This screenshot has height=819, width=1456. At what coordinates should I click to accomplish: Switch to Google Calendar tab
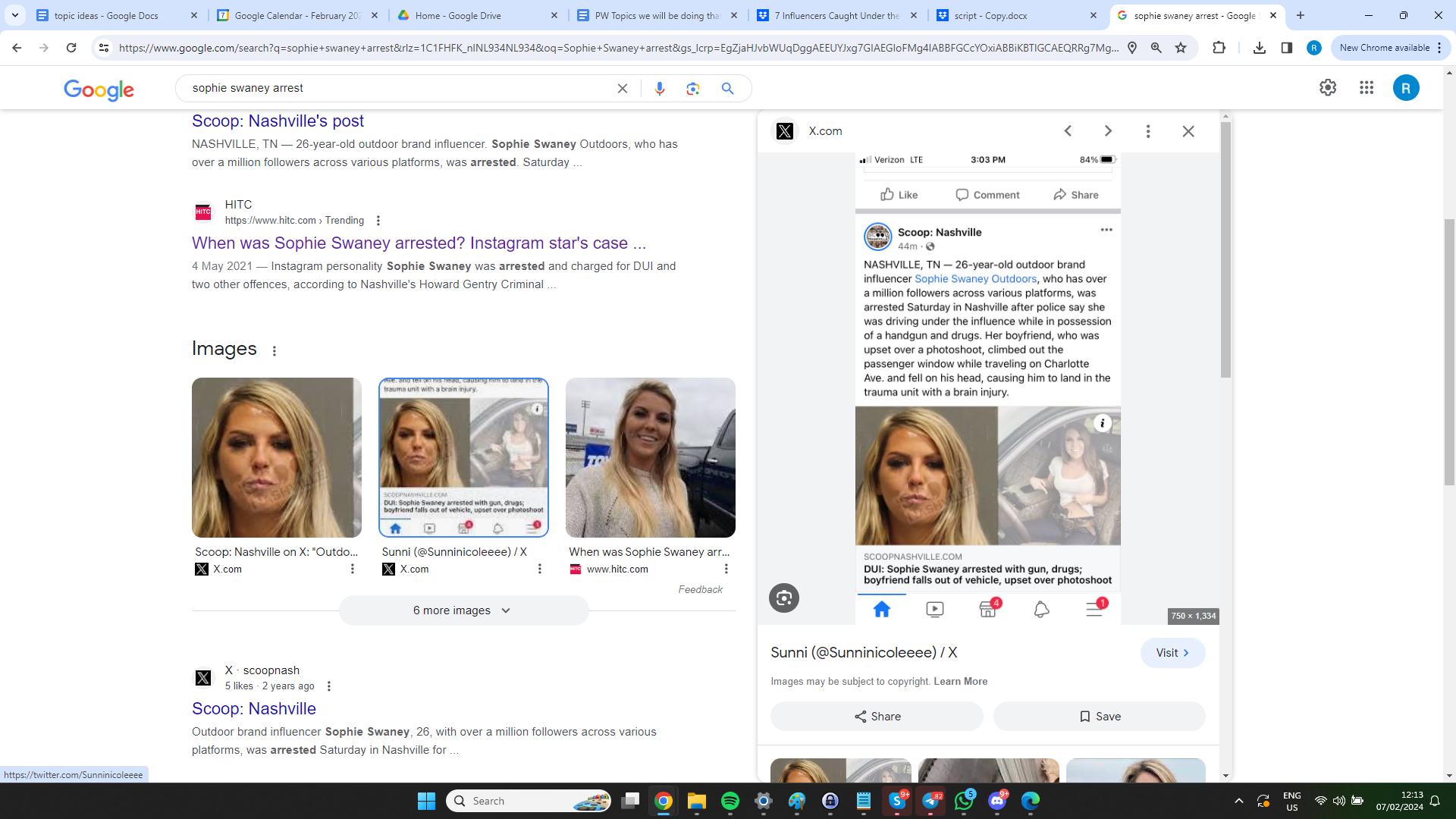pyautogui.click(x=298, y=15)
